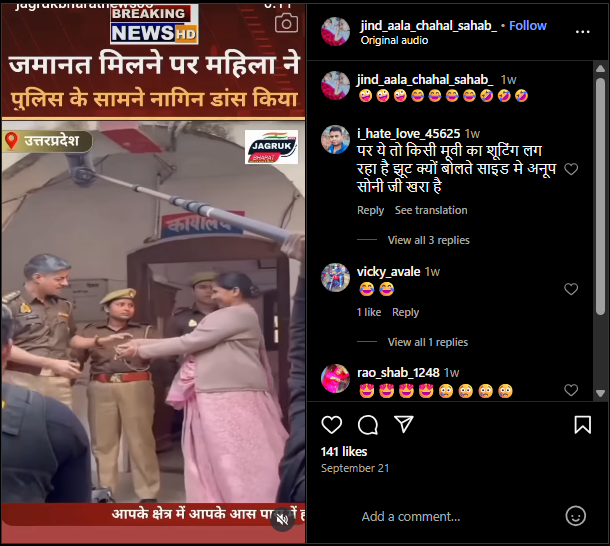
Task: Open comments via the speech bubble icon
Action: point(368,424)
